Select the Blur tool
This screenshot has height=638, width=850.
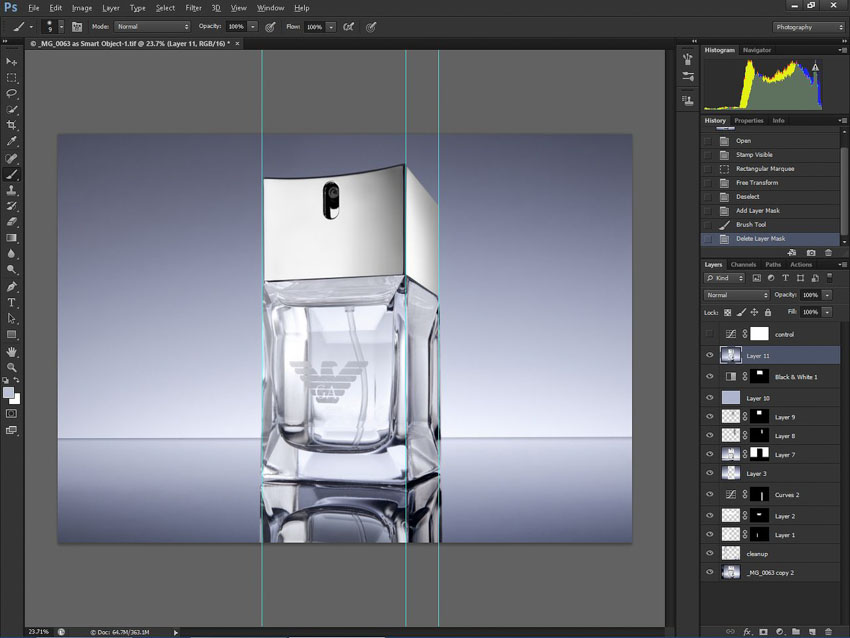11,254
